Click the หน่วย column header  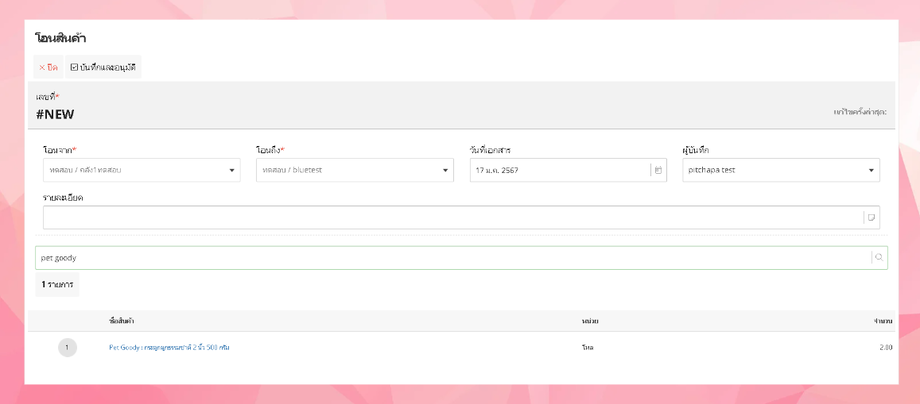point(590,321)
